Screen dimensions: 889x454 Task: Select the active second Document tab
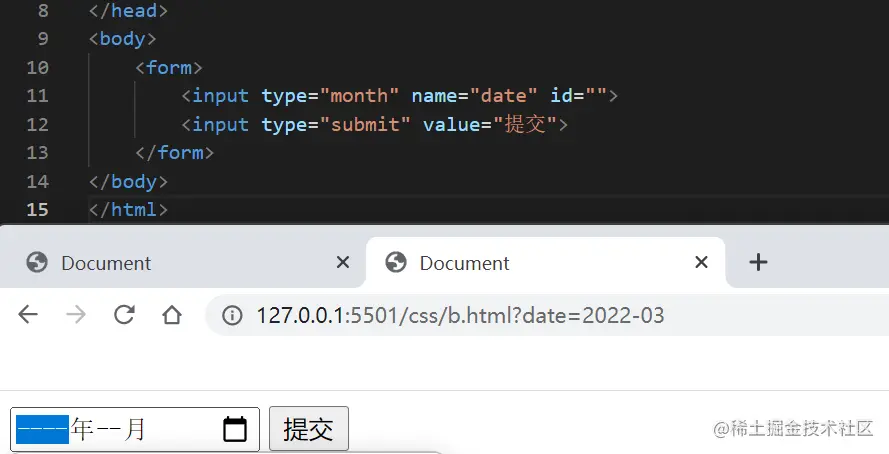(x=545, y=262)
